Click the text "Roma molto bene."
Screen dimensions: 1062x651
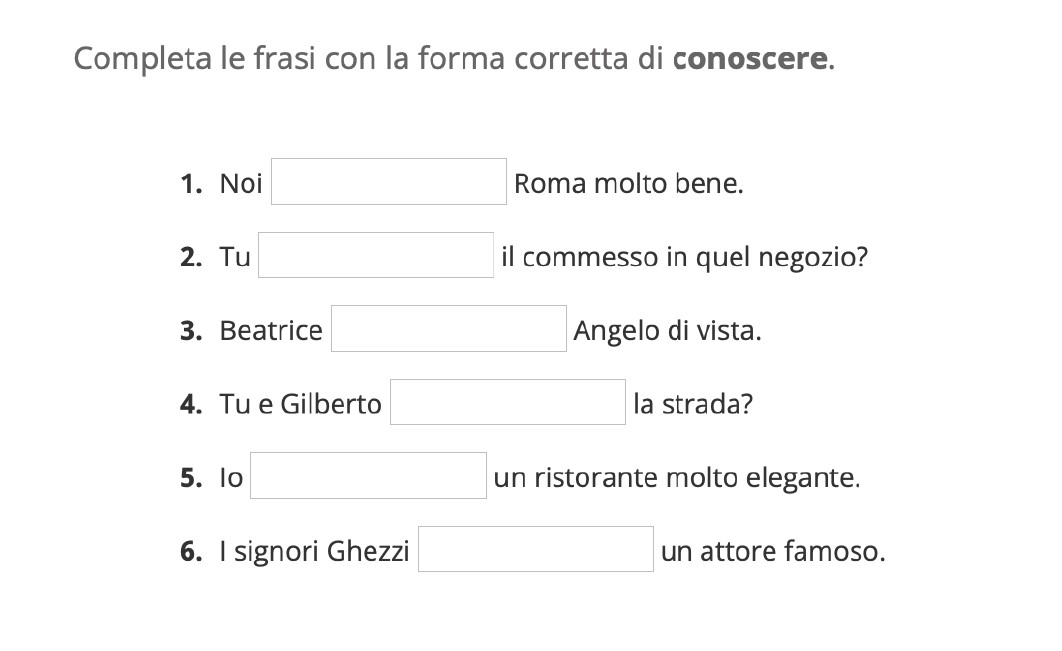pyautogui.click(x=628, y=184)
